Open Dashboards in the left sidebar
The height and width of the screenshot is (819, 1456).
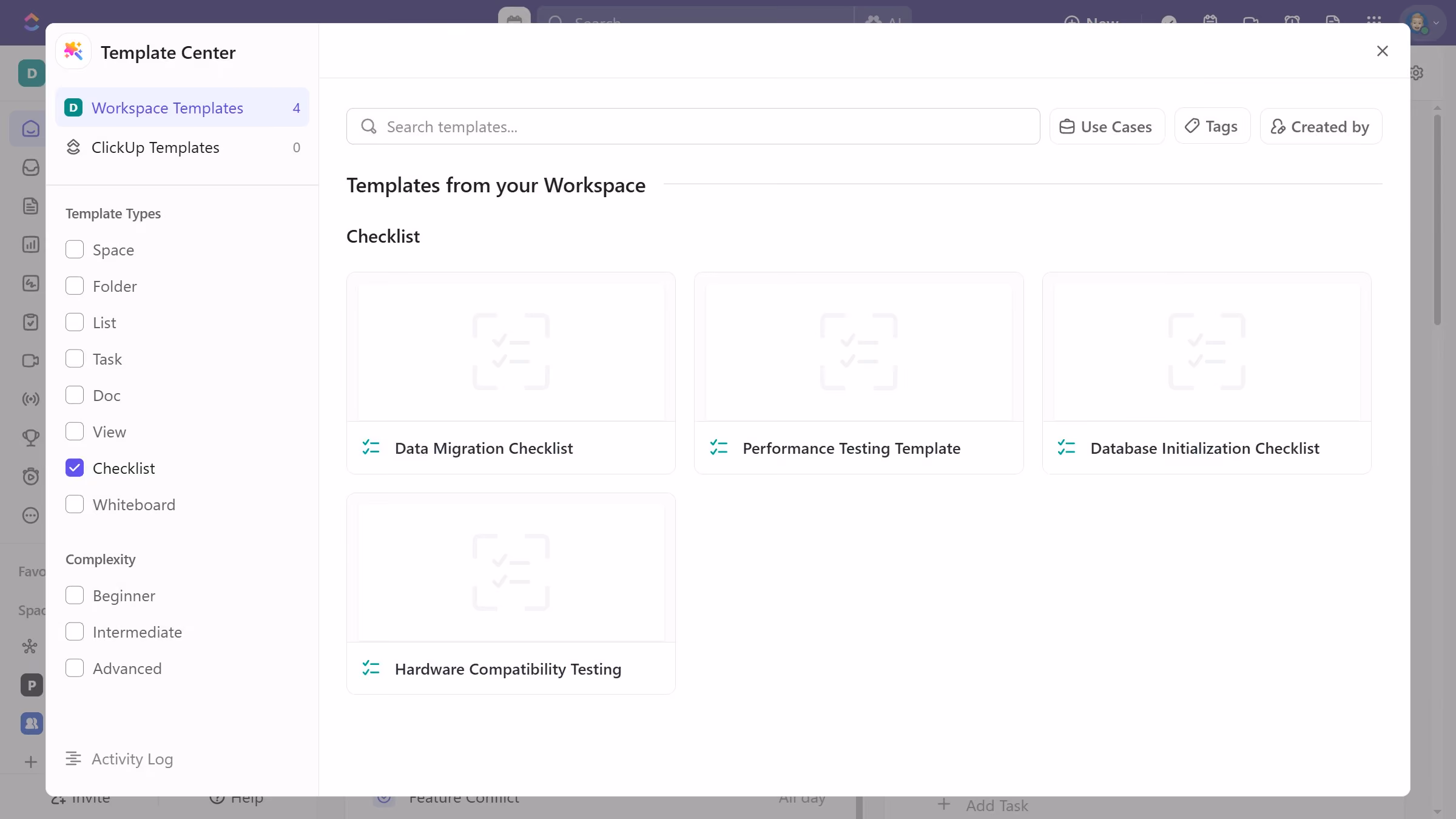pos(30,244)
